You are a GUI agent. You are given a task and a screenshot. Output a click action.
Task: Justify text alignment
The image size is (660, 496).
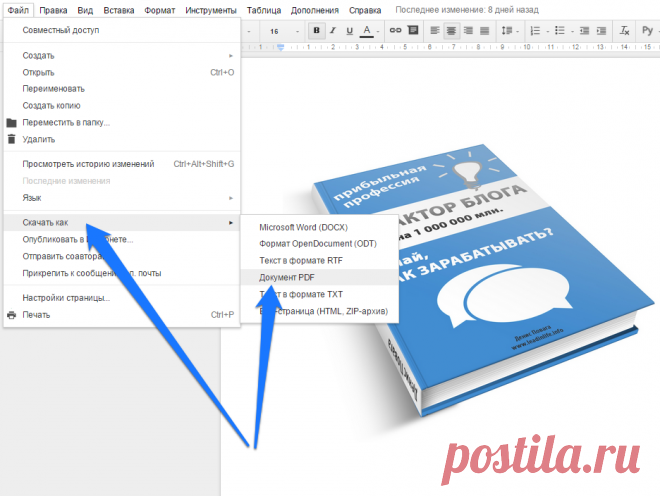pos(486,31)
